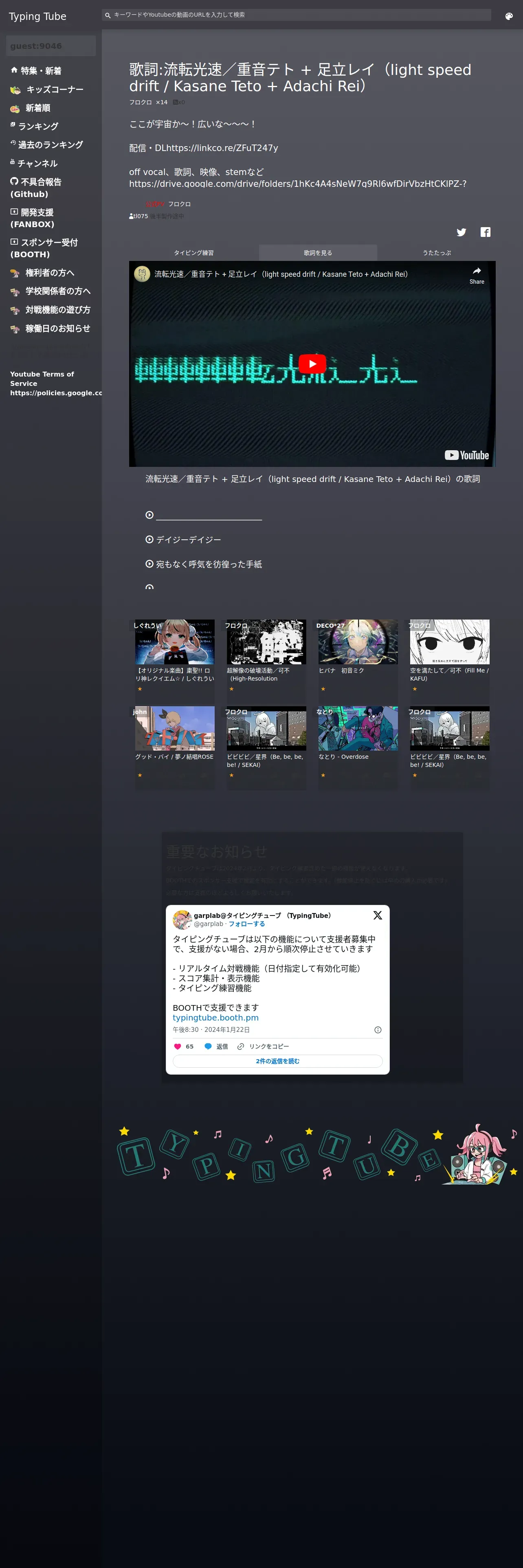Image resolution: width=523 pixels, height=1568 pixels.
Task: Click the channel avatar in the video header
Action: (142, 274)
